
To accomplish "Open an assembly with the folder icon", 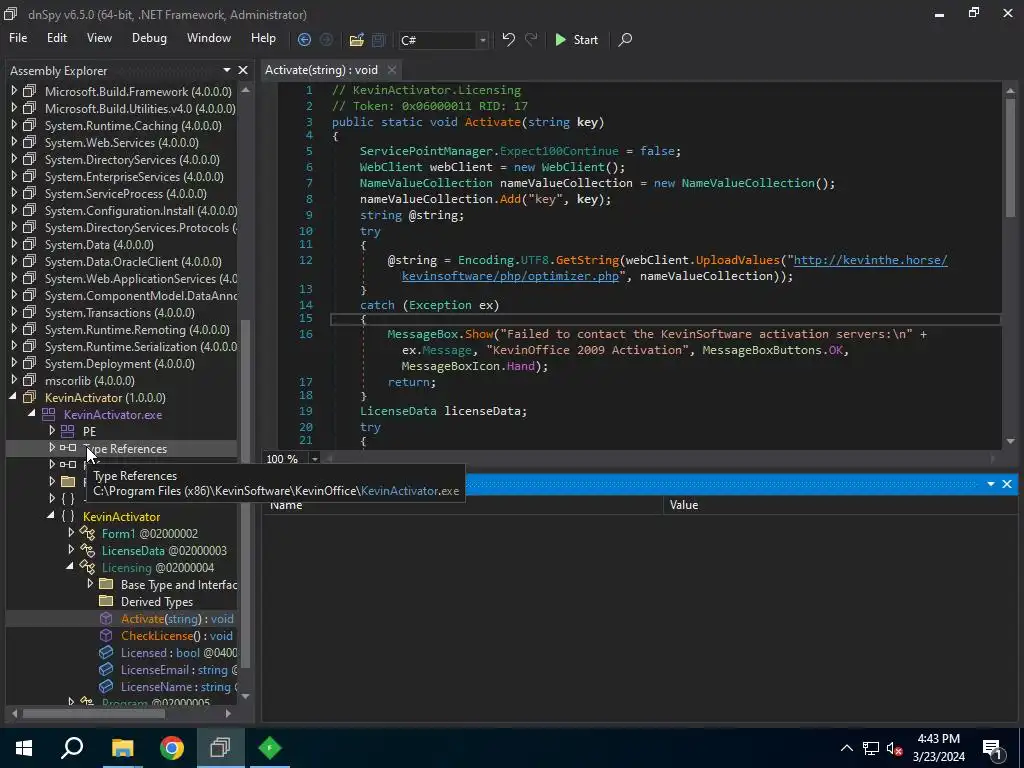I will (x=357, y=40).
